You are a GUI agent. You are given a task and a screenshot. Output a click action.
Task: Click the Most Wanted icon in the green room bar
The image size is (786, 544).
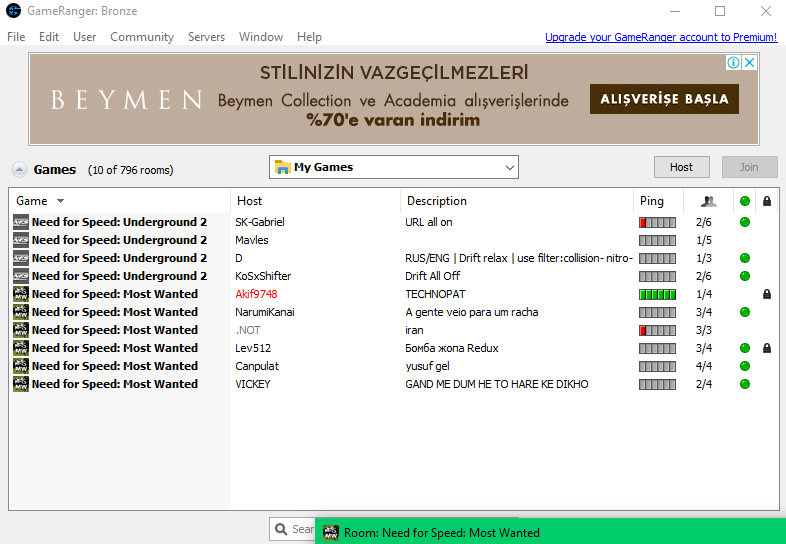click(330, 533)
